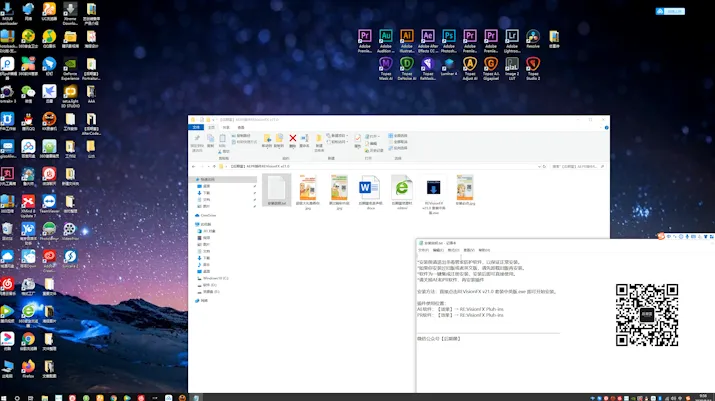Image resolution: width=715 pixels, height=401 pixels.
Task: Open the File menu in Notepad
Action: point(424,250)
